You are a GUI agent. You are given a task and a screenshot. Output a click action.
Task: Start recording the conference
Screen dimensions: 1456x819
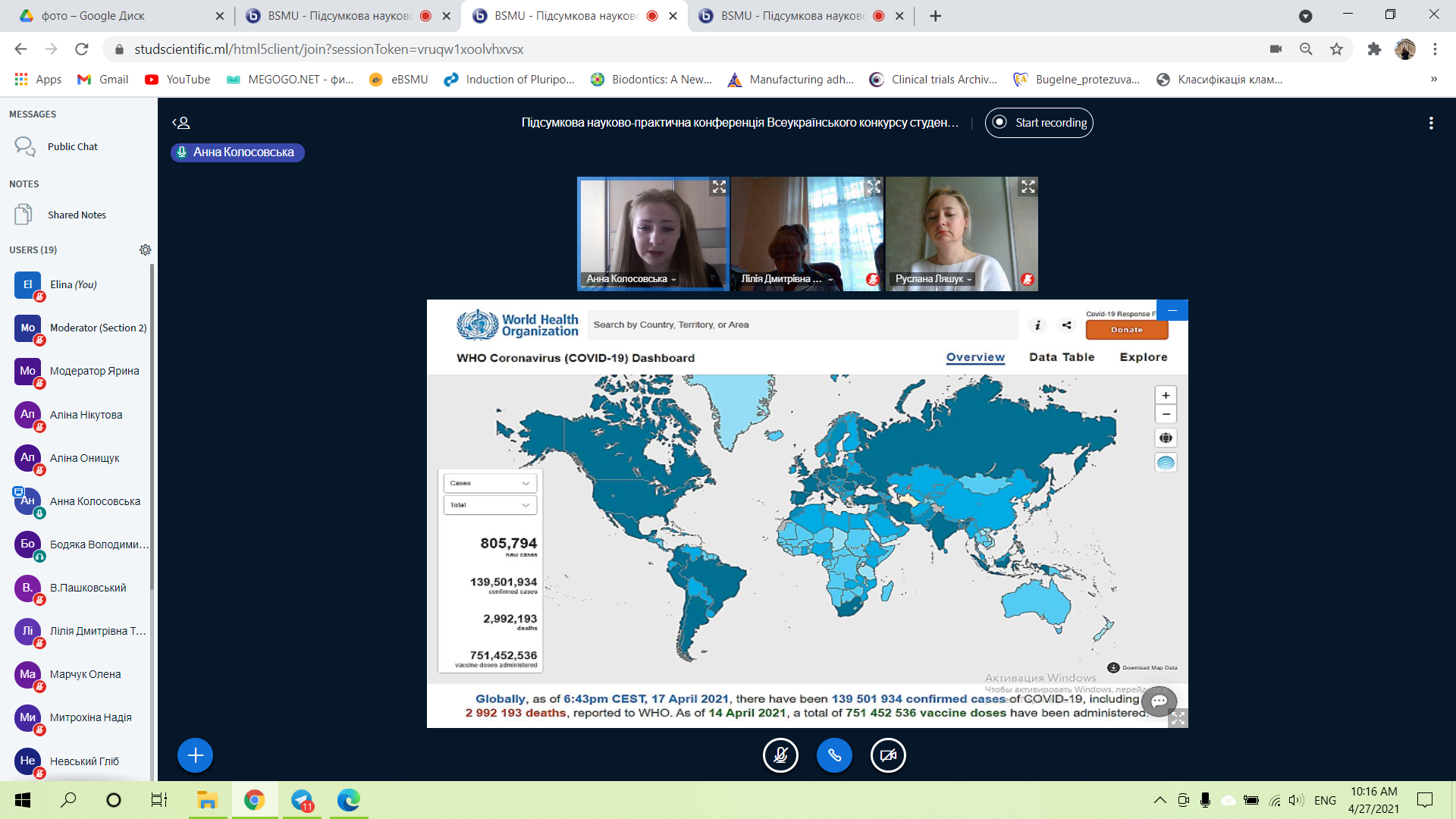[1039, 123]
